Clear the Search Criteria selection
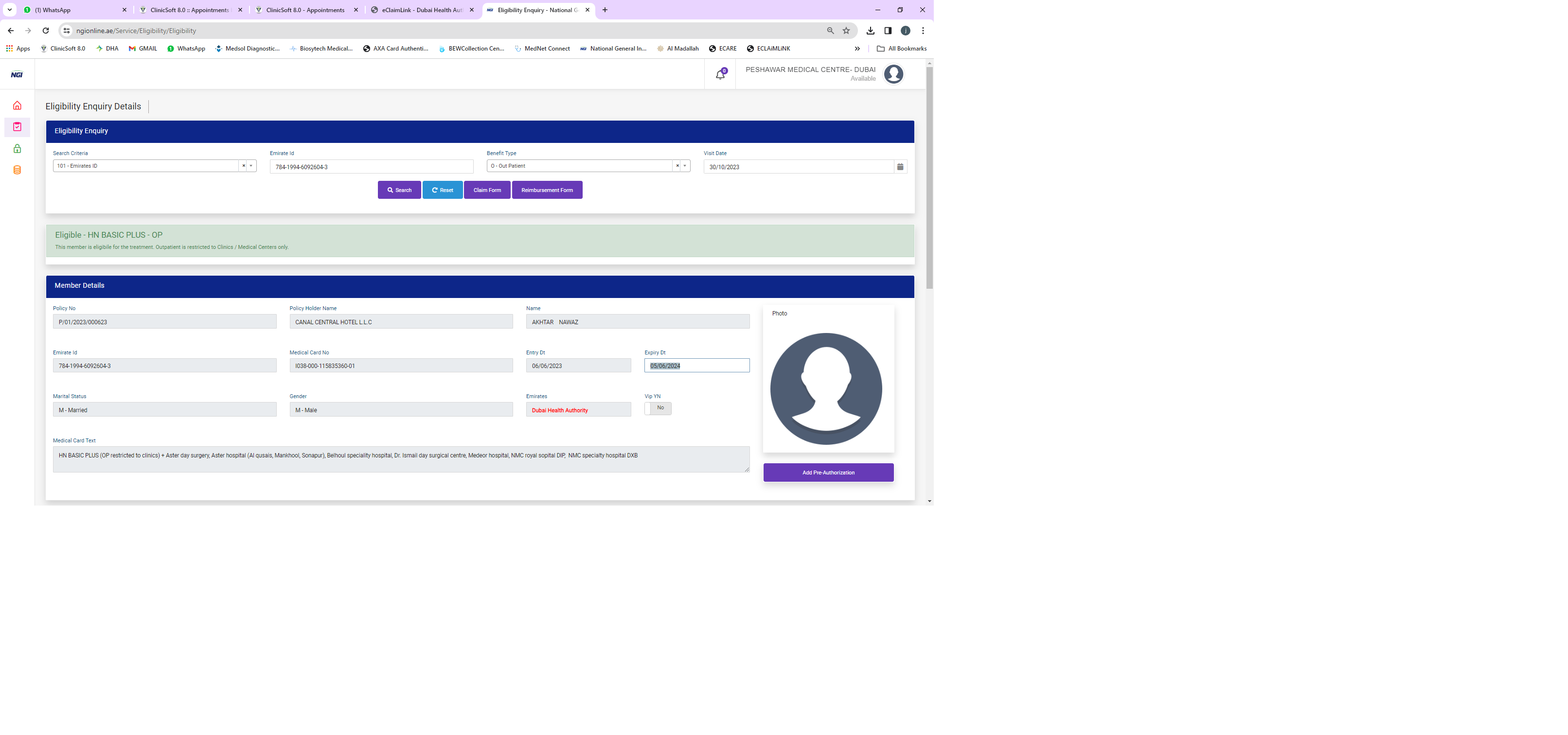 pos(244,166)
